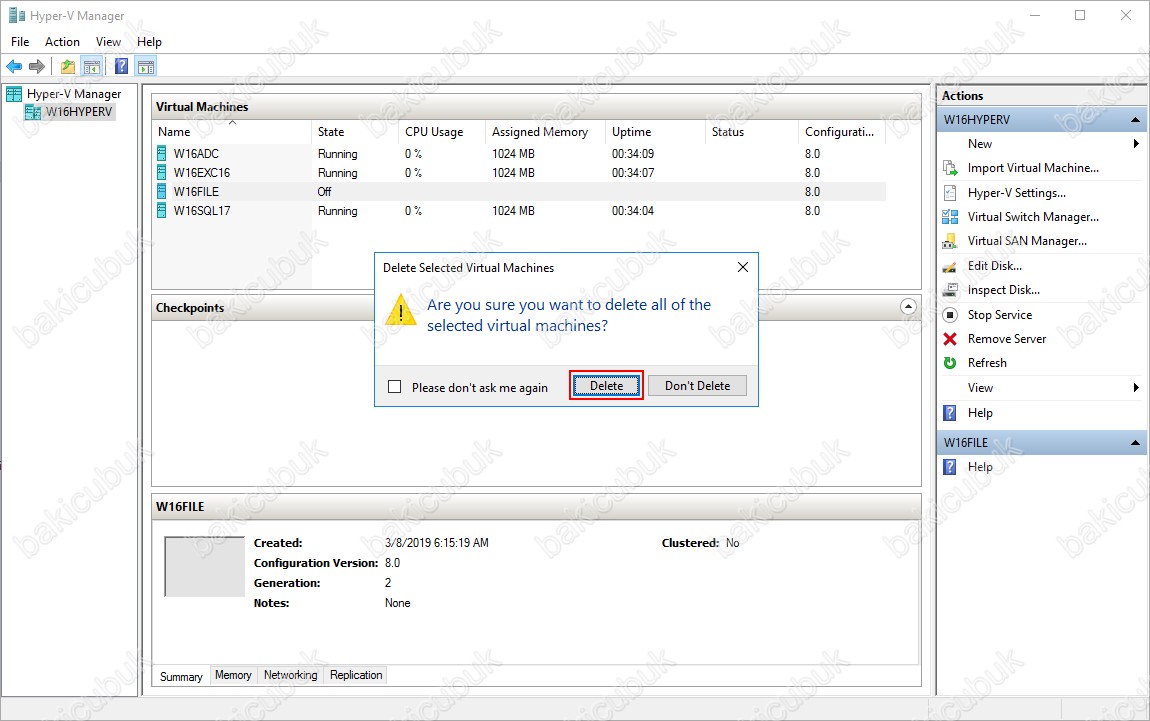1150x721 pixels.
Task: Select the W16HYPERV server tree node
Action: tap(79, 112)
